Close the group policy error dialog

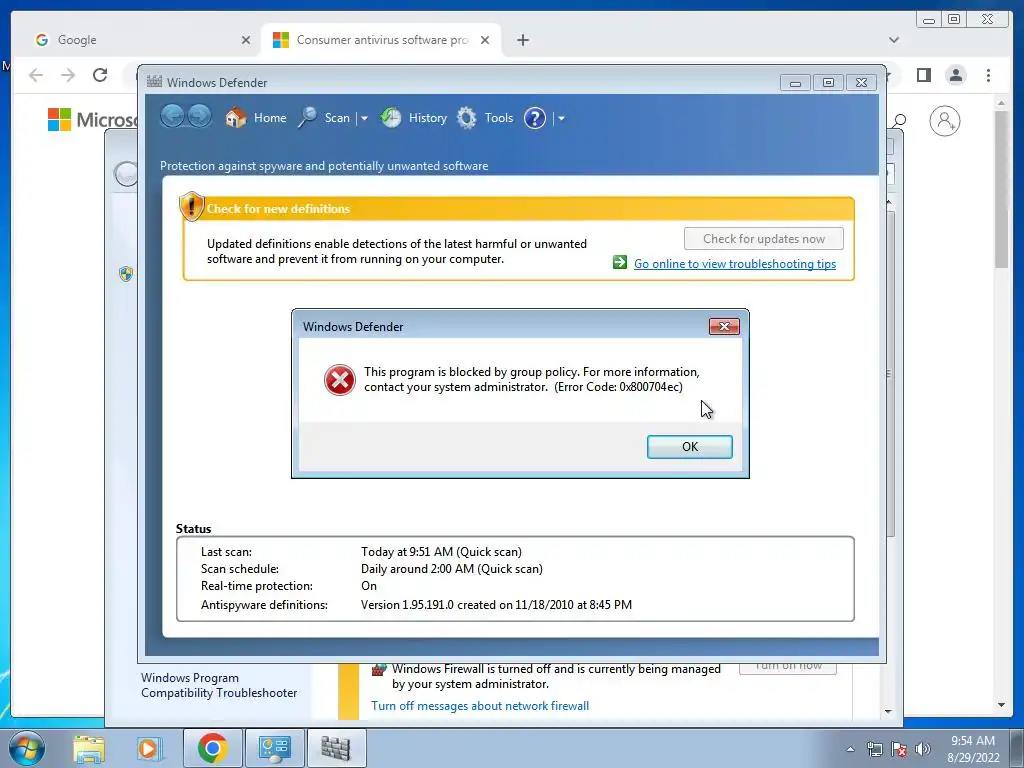pos(724,327)
